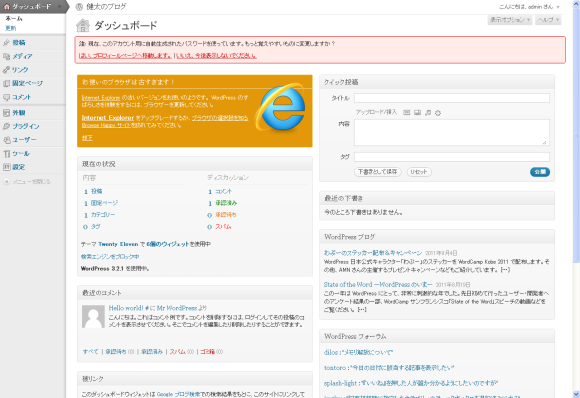Open the 表示オプション screen options dropdown
Screen dimensions: 580x398
tap(510, 20)
